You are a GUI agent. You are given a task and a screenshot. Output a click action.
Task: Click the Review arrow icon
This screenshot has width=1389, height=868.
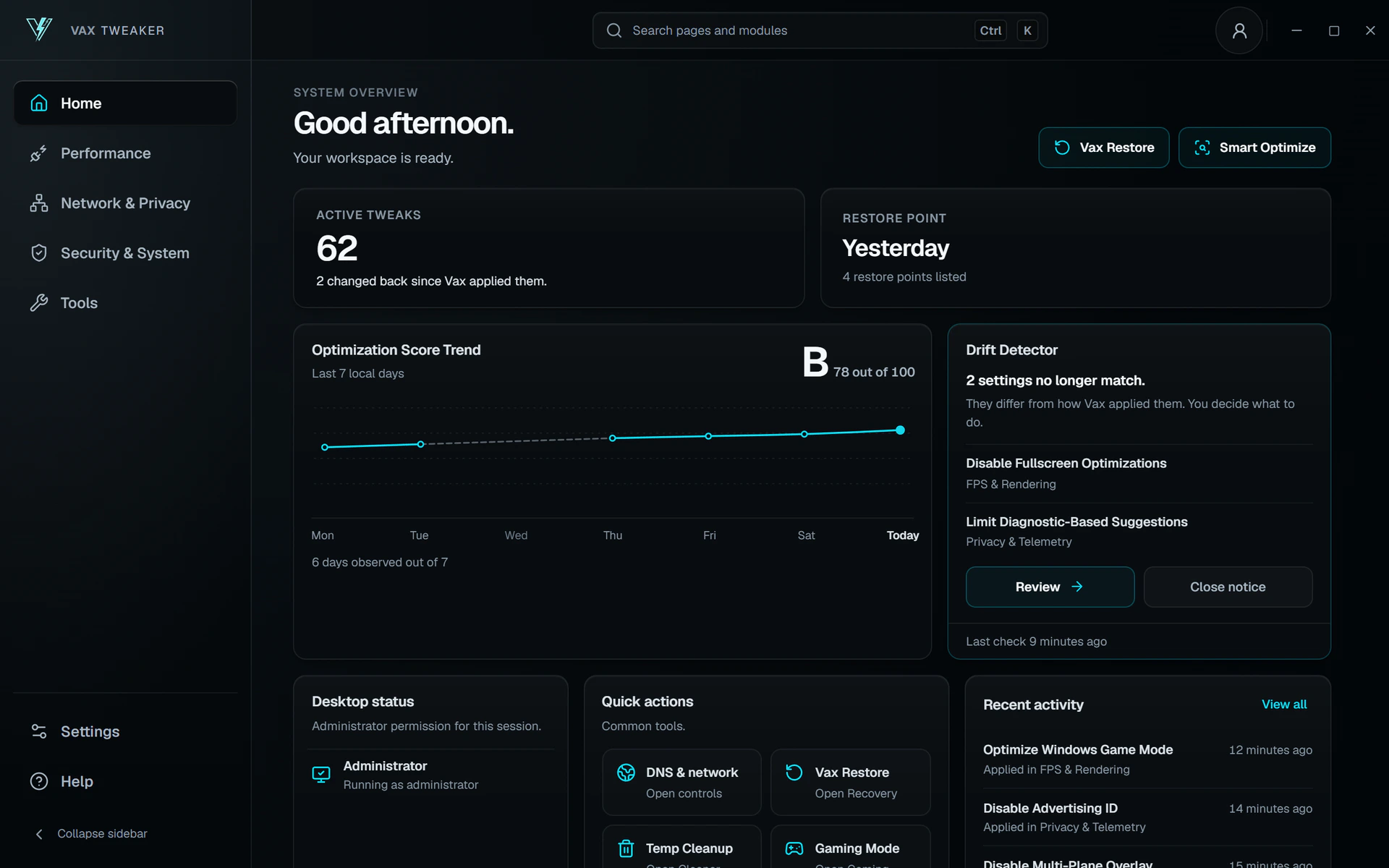point(1077,587)
